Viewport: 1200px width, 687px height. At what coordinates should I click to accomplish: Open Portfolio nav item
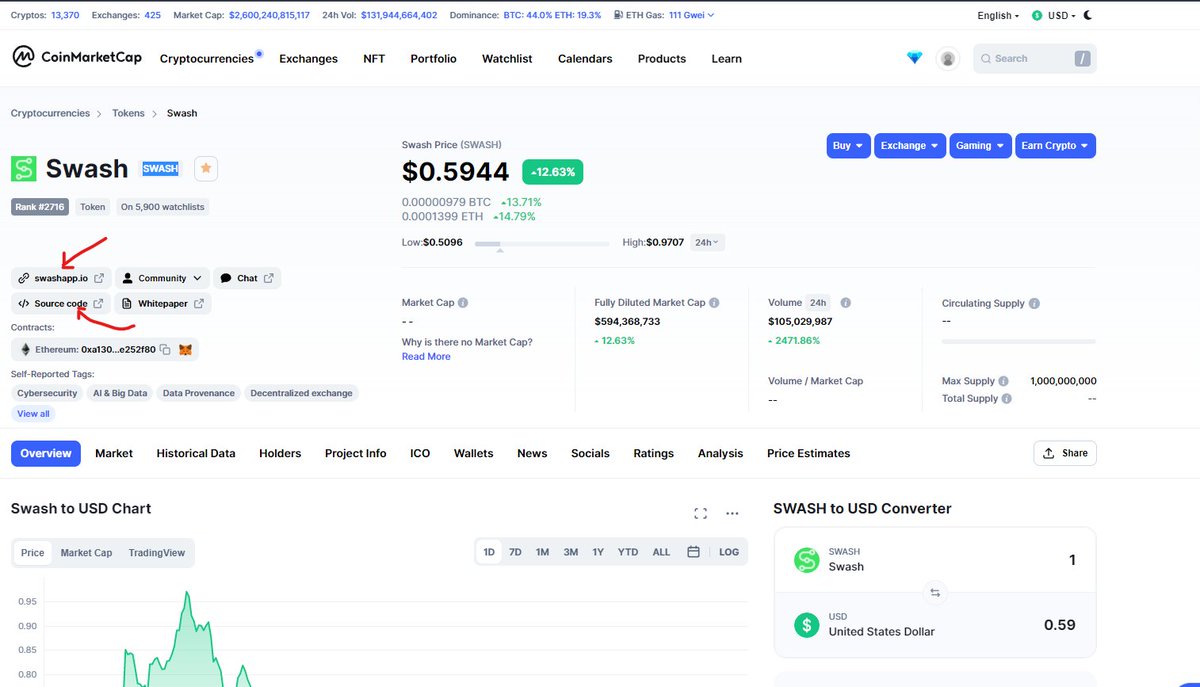click(x=433, y=59)
